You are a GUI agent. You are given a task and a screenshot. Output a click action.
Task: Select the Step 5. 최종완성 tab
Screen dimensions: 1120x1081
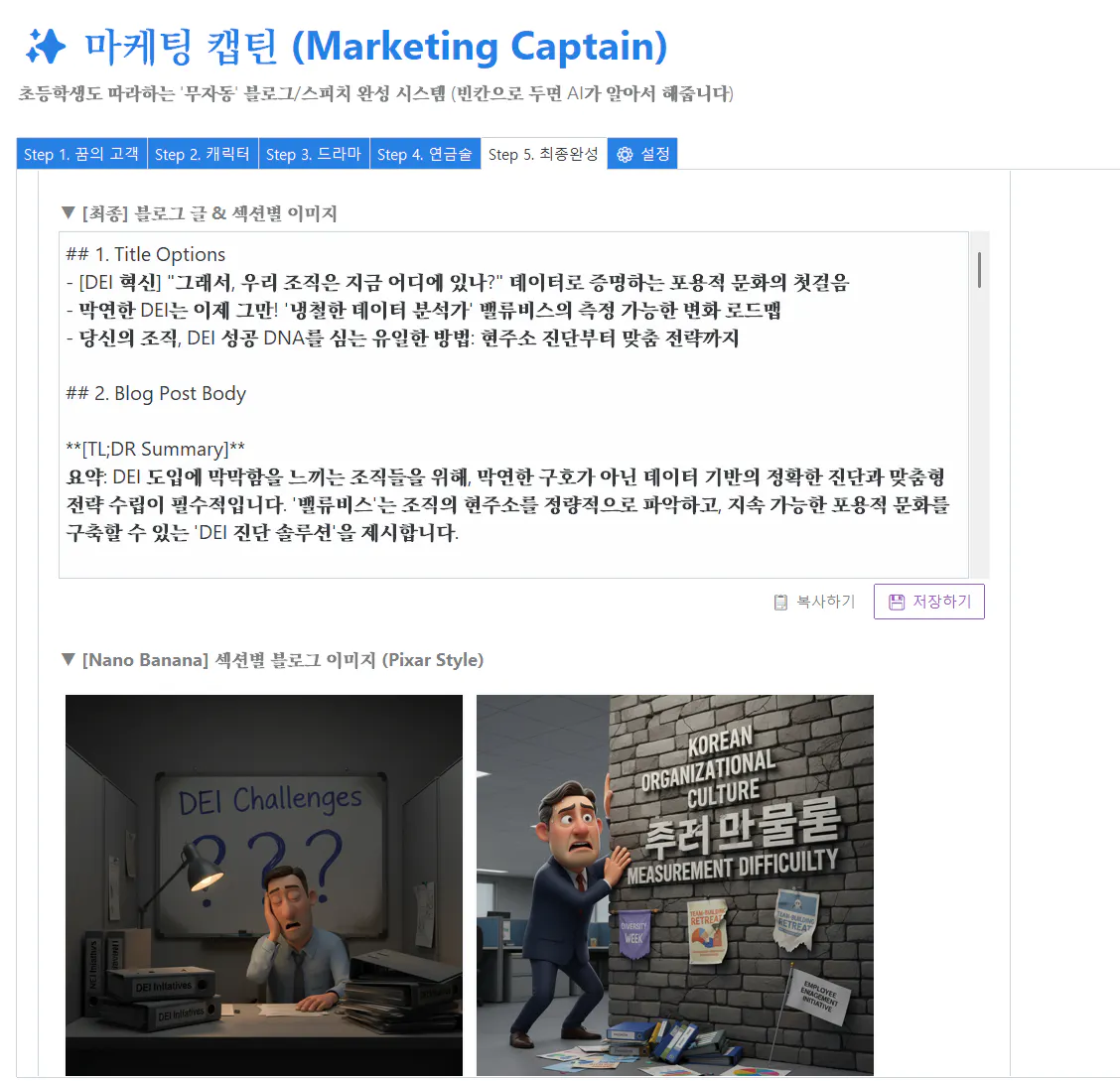click(543, 153)
